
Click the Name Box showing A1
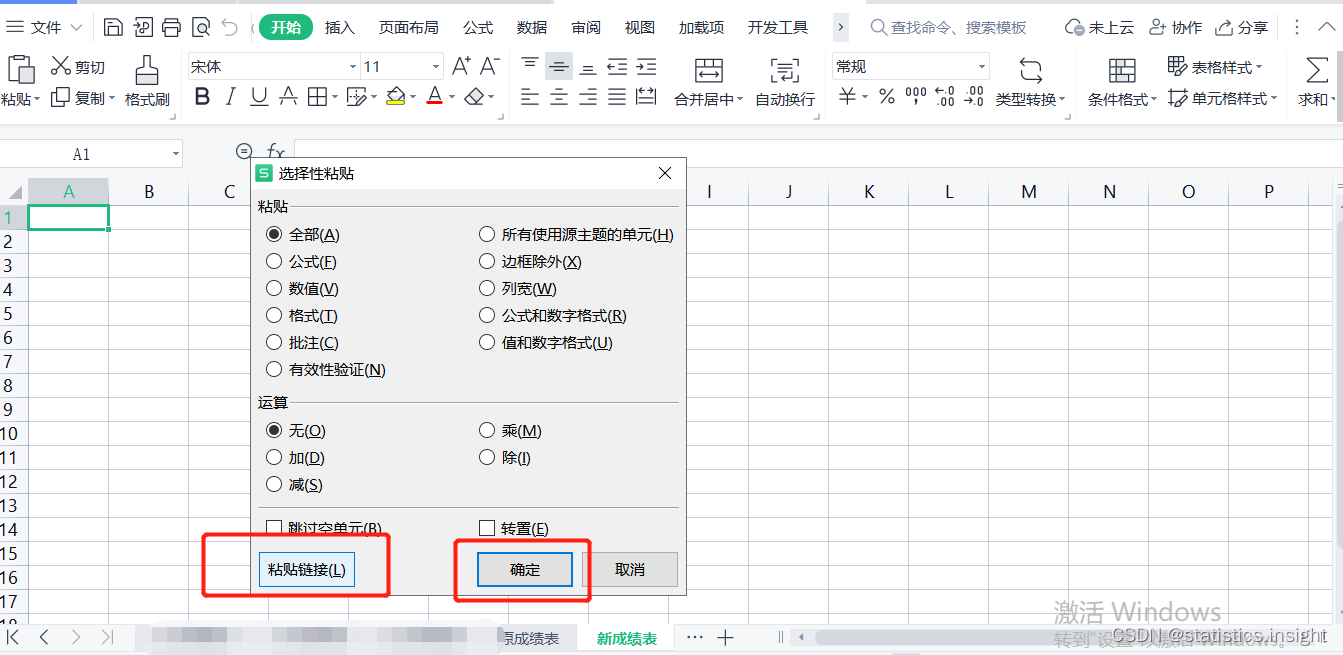[91, 154]
